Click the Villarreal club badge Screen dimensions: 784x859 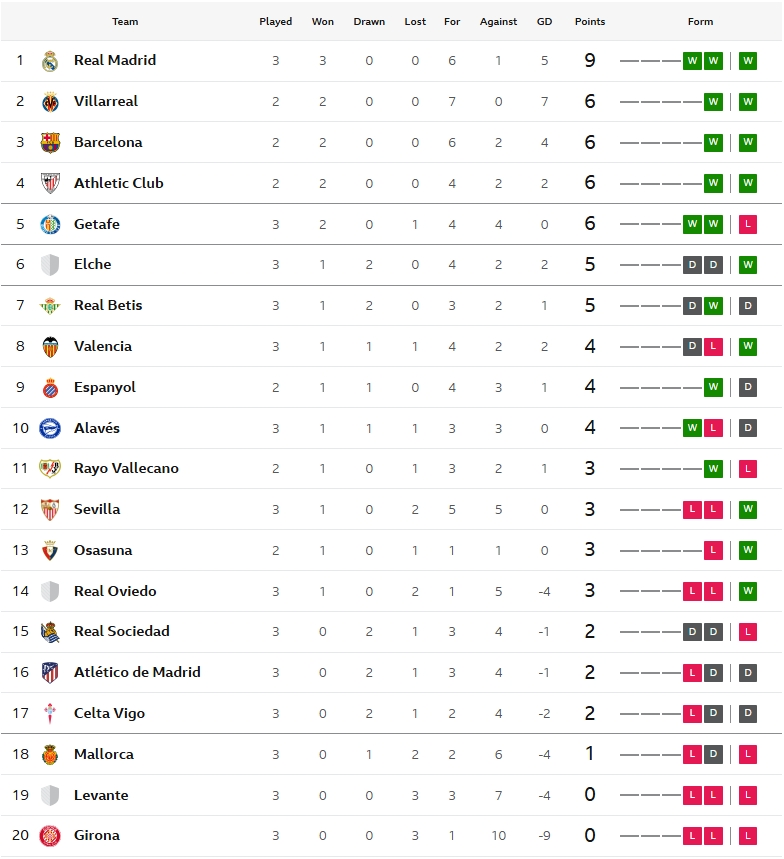point(50,102)
